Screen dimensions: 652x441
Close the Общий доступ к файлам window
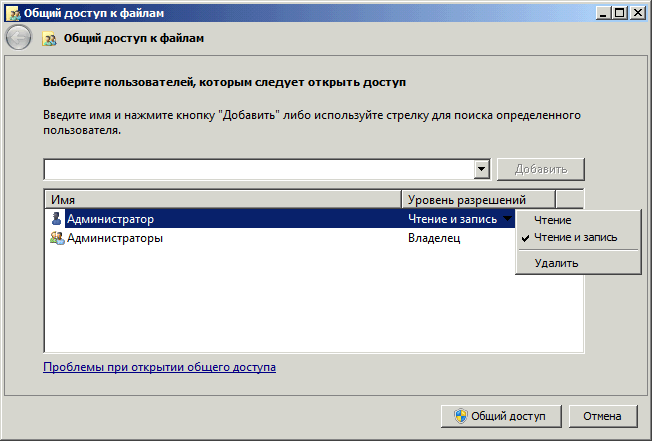pyautogui.click(x=637, y=13)
